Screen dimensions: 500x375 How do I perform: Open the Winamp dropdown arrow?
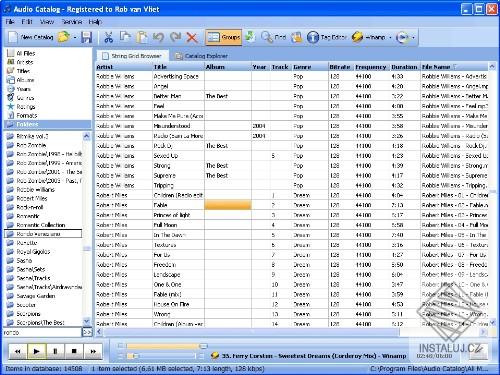point(390,37)
